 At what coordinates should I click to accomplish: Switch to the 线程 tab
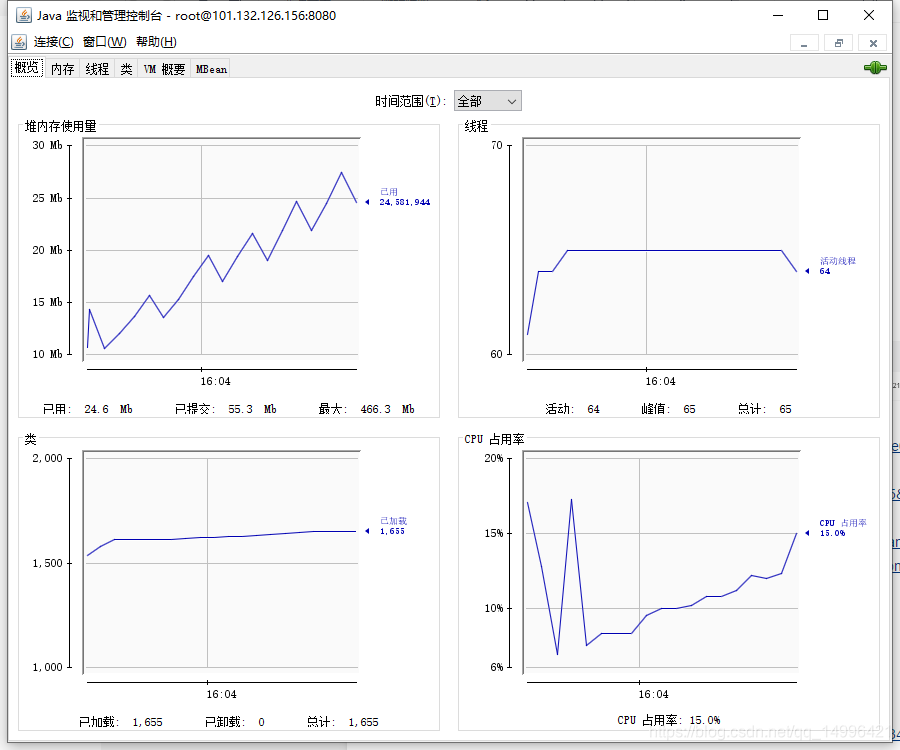pos(97,69)
